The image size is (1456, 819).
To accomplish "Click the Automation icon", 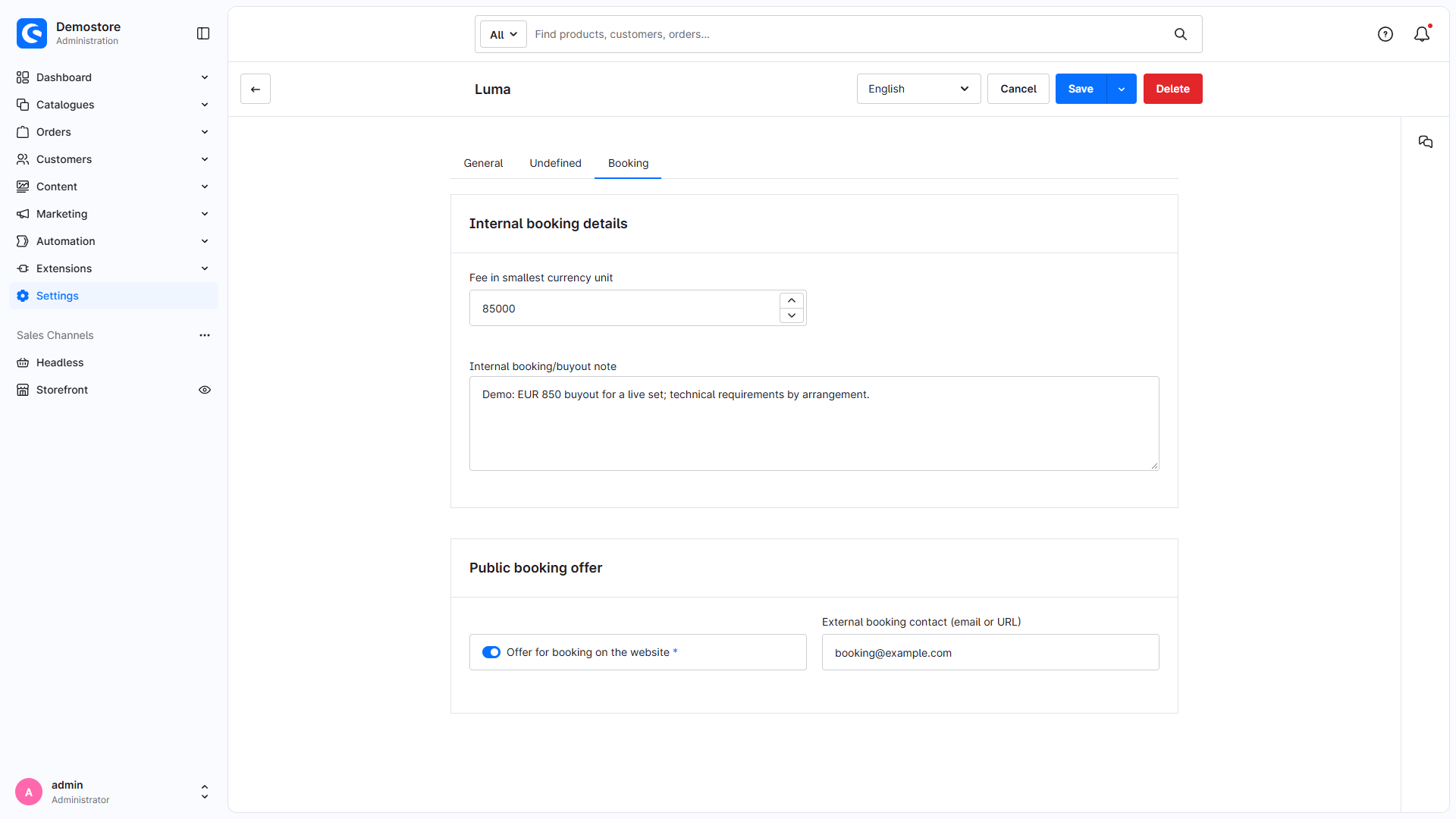I will pyautogui.click(x=23, y=241).
